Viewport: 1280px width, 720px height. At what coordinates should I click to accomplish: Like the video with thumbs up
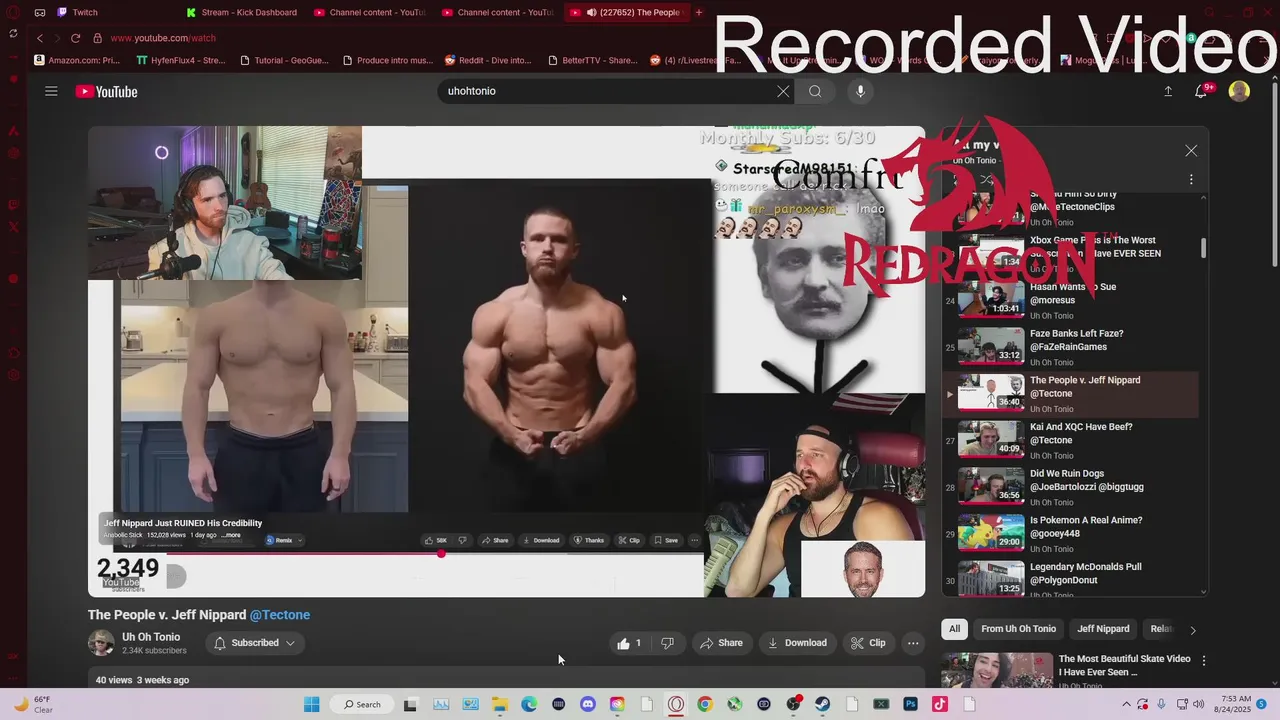(x=629, y=643)
